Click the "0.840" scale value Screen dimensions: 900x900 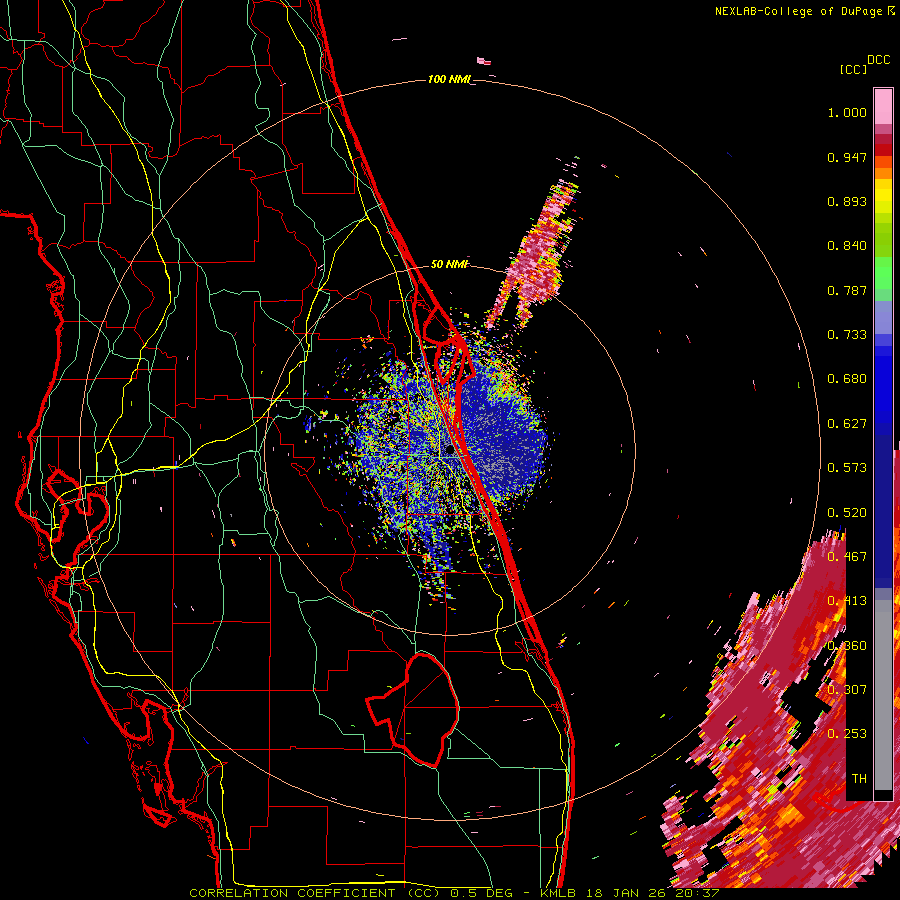(x=847, y=246)
